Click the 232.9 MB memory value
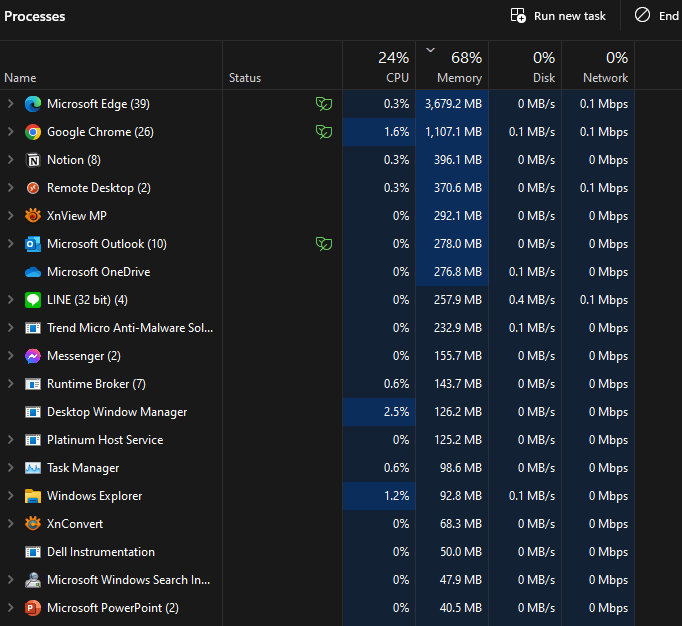Image resolution: width=682 pixels, height=626 pixels. pos(458,328)
